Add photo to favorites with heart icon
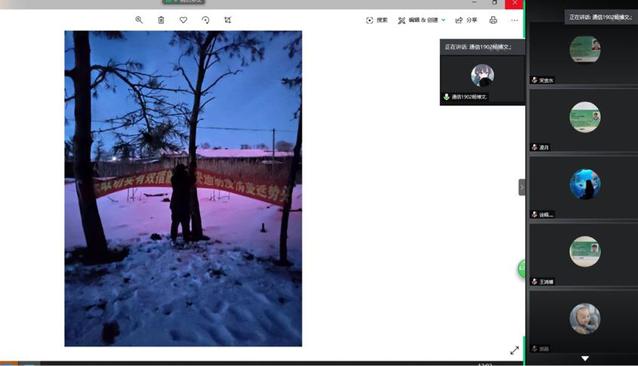This screenshot has width=638, height=366. pos(184,20)
